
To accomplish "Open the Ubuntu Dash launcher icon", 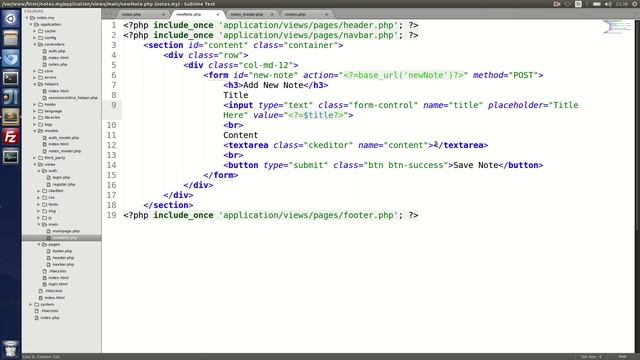I will click(11, 19).
